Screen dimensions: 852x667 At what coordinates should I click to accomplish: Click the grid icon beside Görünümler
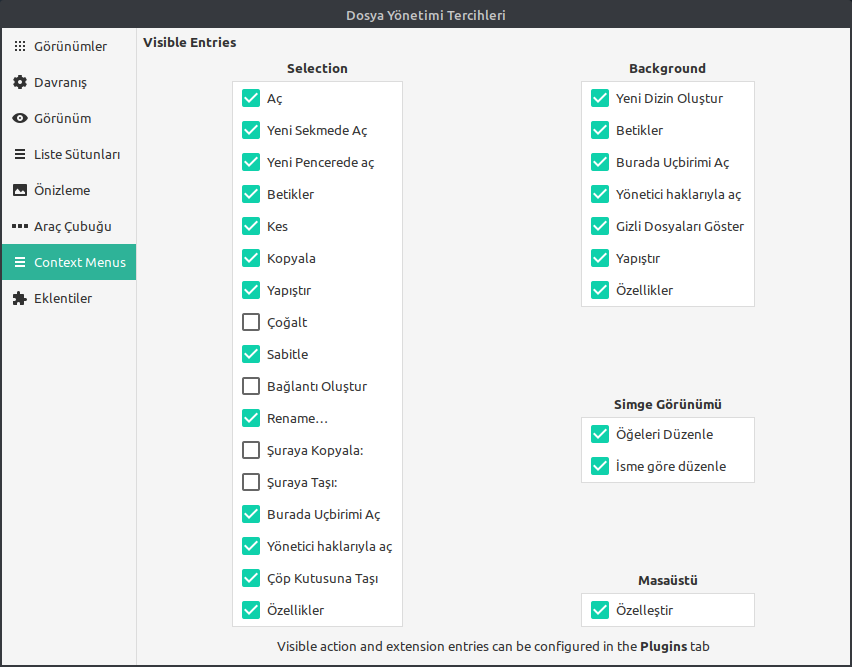pyautogui.click(x=20, y=46)
